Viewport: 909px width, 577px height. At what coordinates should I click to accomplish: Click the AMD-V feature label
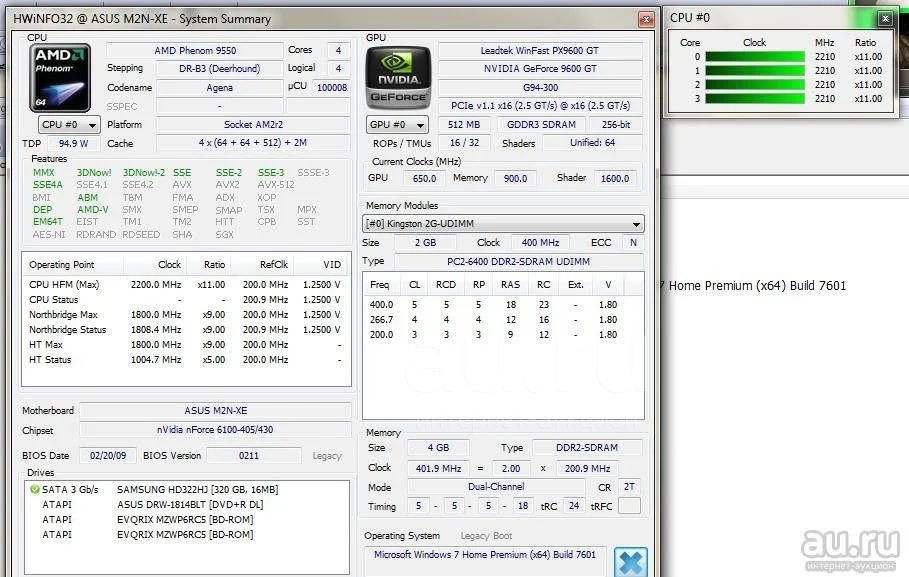pos(93,210)
